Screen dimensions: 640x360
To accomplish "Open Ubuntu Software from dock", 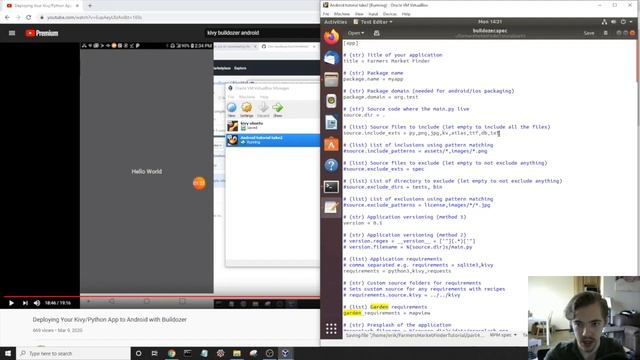I will [x=331, y=144].
